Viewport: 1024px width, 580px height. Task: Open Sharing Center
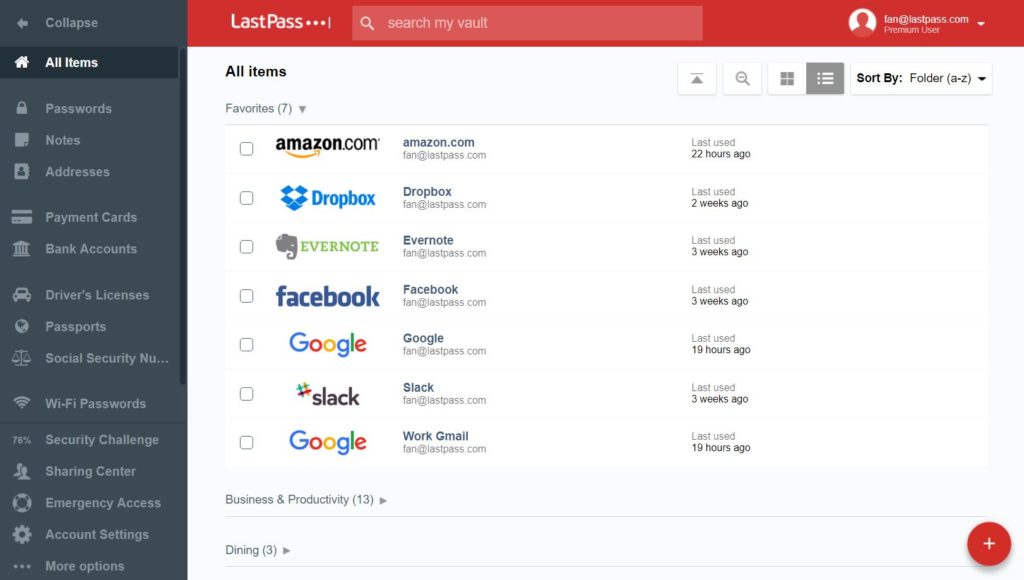tap(89, 471)
